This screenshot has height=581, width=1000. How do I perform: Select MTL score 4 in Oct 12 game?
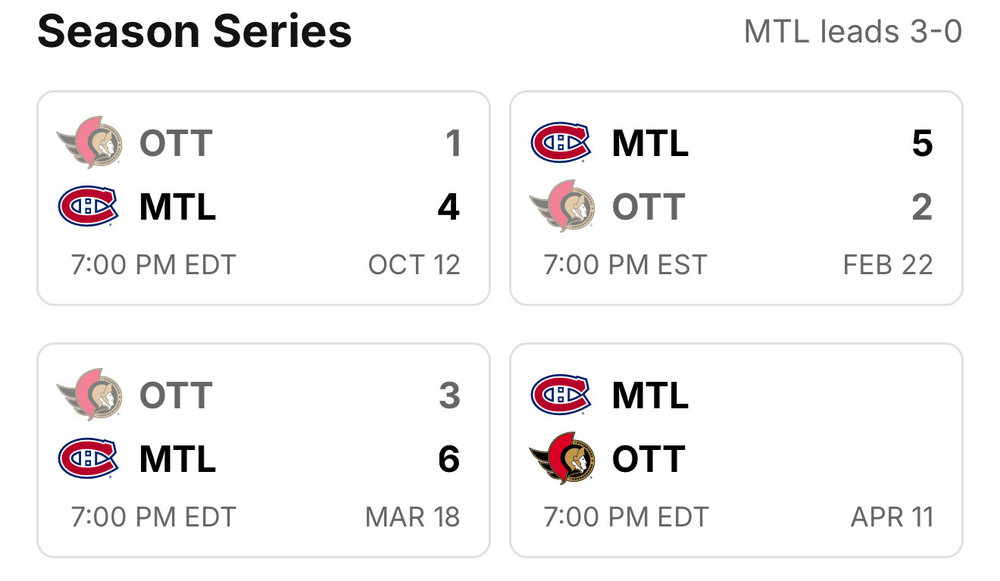pos(448,207)
